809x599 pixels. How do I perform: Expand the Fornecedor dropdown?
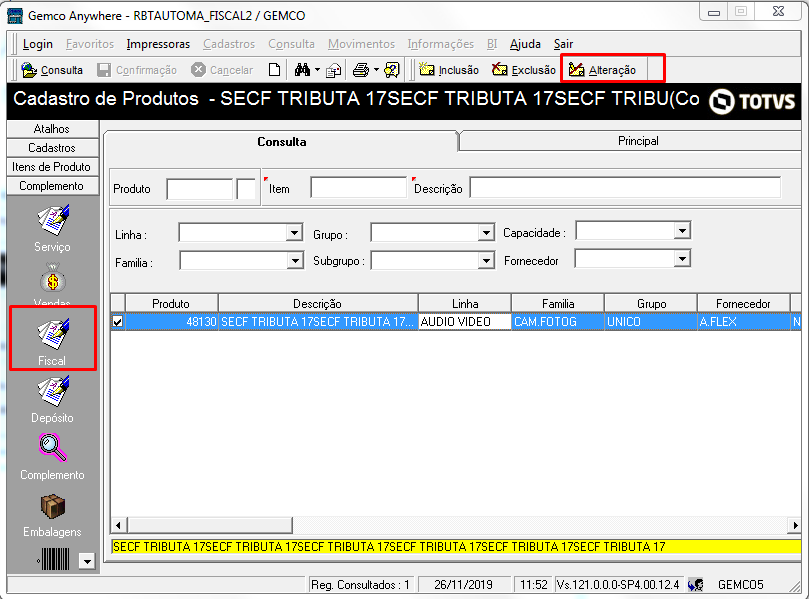coord(682,258)
